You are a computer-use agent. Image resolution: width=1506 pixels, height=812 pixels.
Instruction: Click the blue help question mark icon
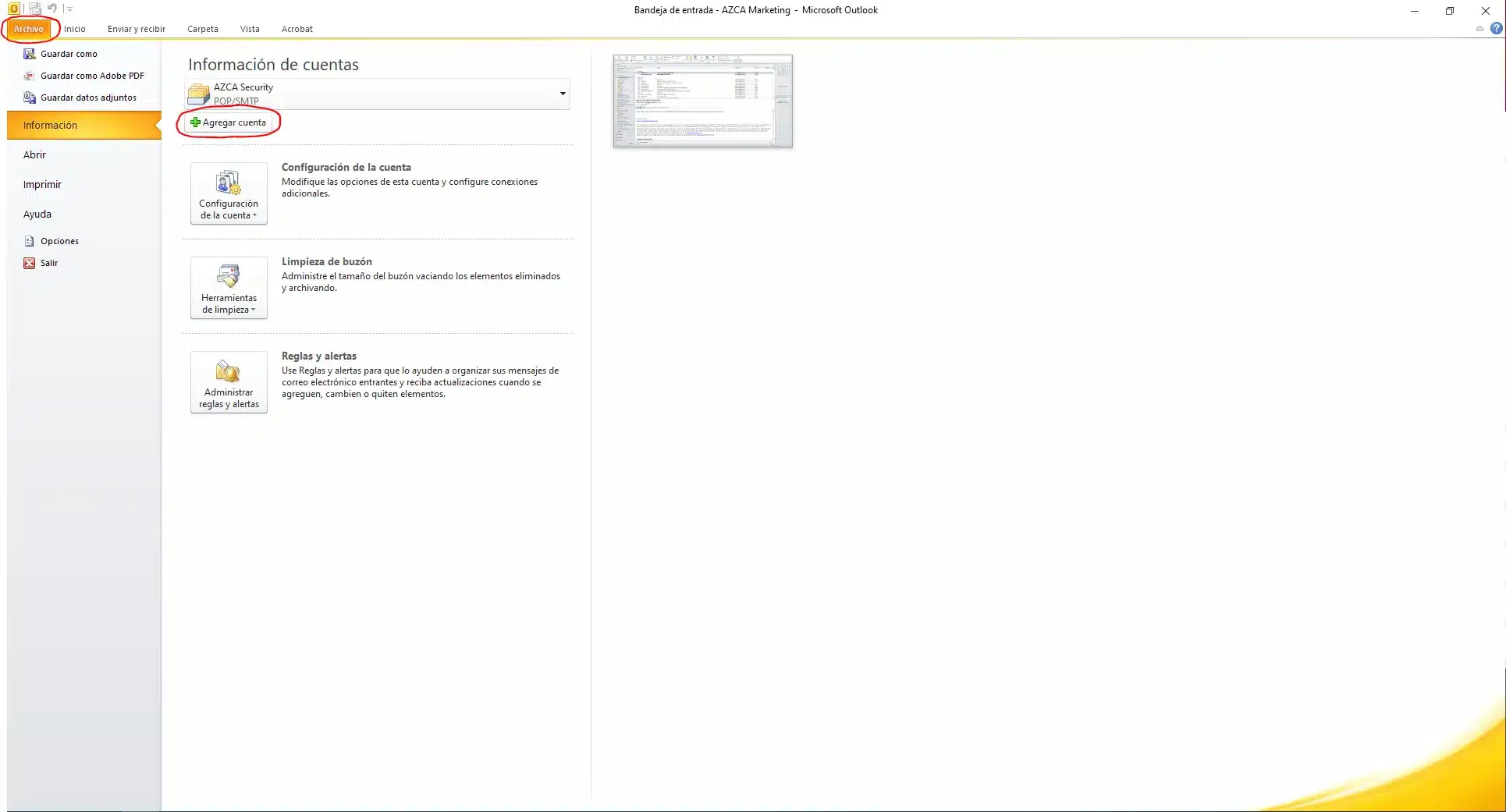point(1496,29)
